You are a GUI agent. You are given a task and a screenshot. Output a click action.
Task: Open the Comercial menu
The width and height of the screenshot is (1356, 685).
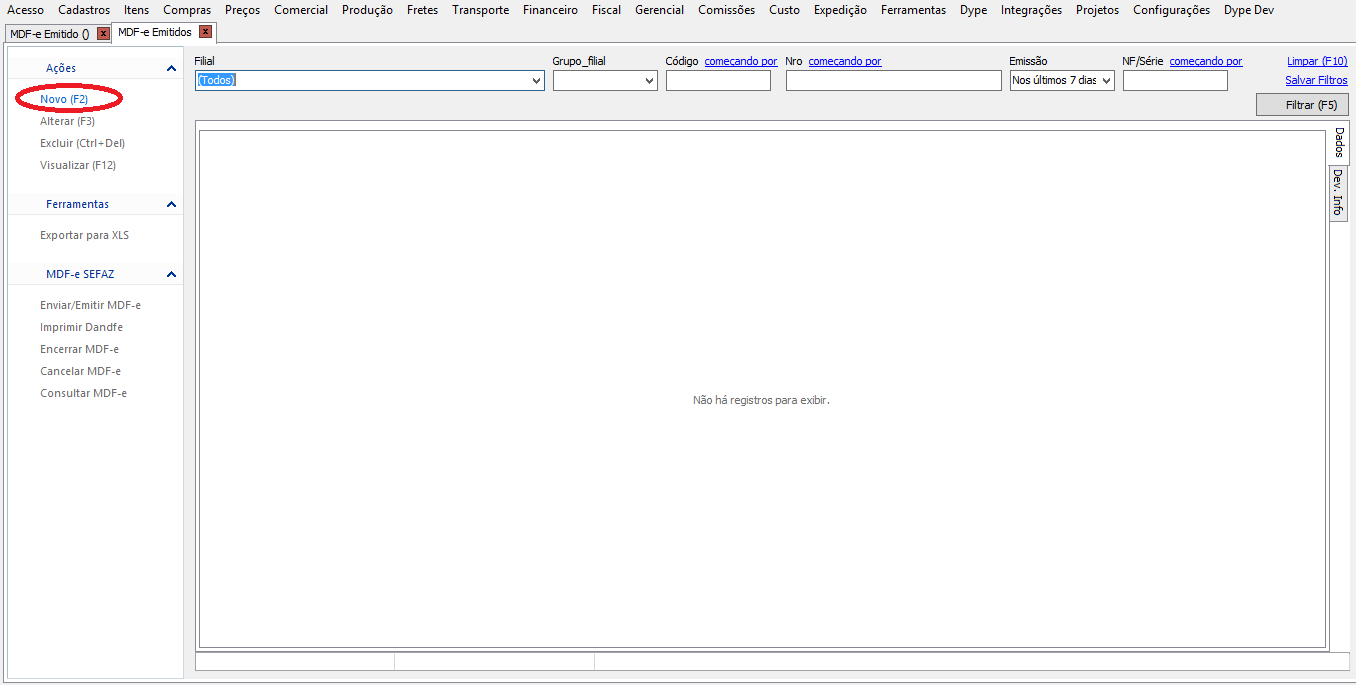tap(301, 10)
